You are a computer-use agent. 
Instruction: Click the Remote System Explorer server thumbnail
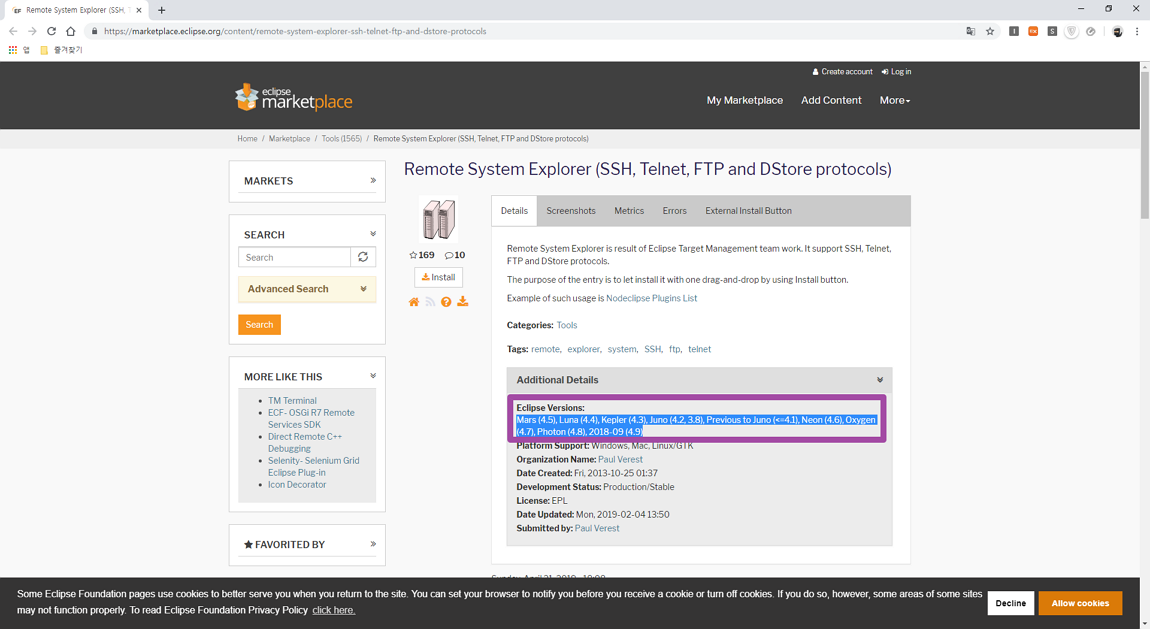pyautogui.click(x=439, y=219)
